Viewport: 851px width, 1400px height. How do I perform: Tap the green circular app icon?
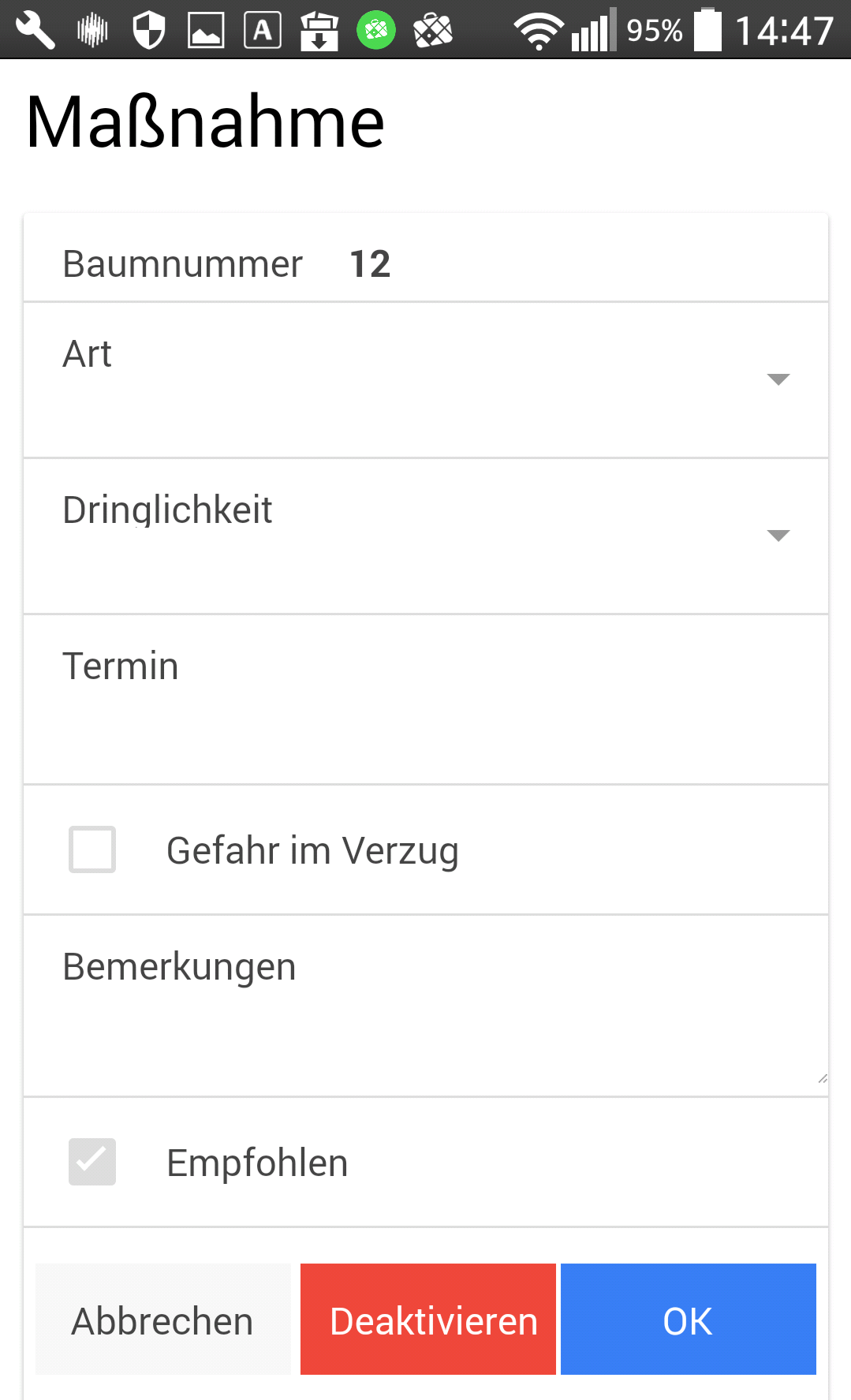click(x=376, y=31)
